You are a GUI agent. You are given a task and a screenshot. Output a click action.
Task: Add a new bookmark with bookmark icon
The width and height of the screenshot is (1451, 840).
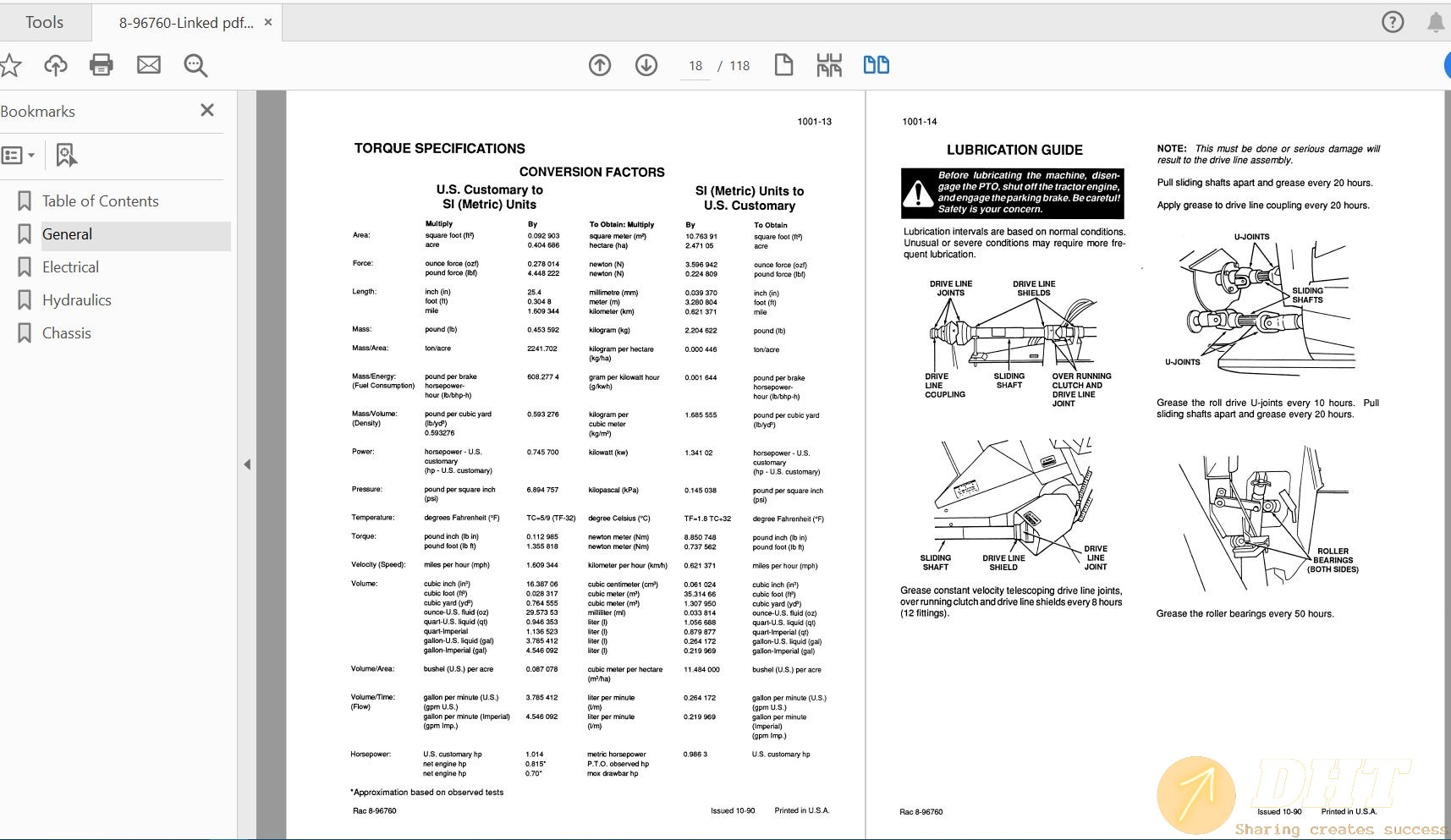pyautogui.click(x=66, y=156)
